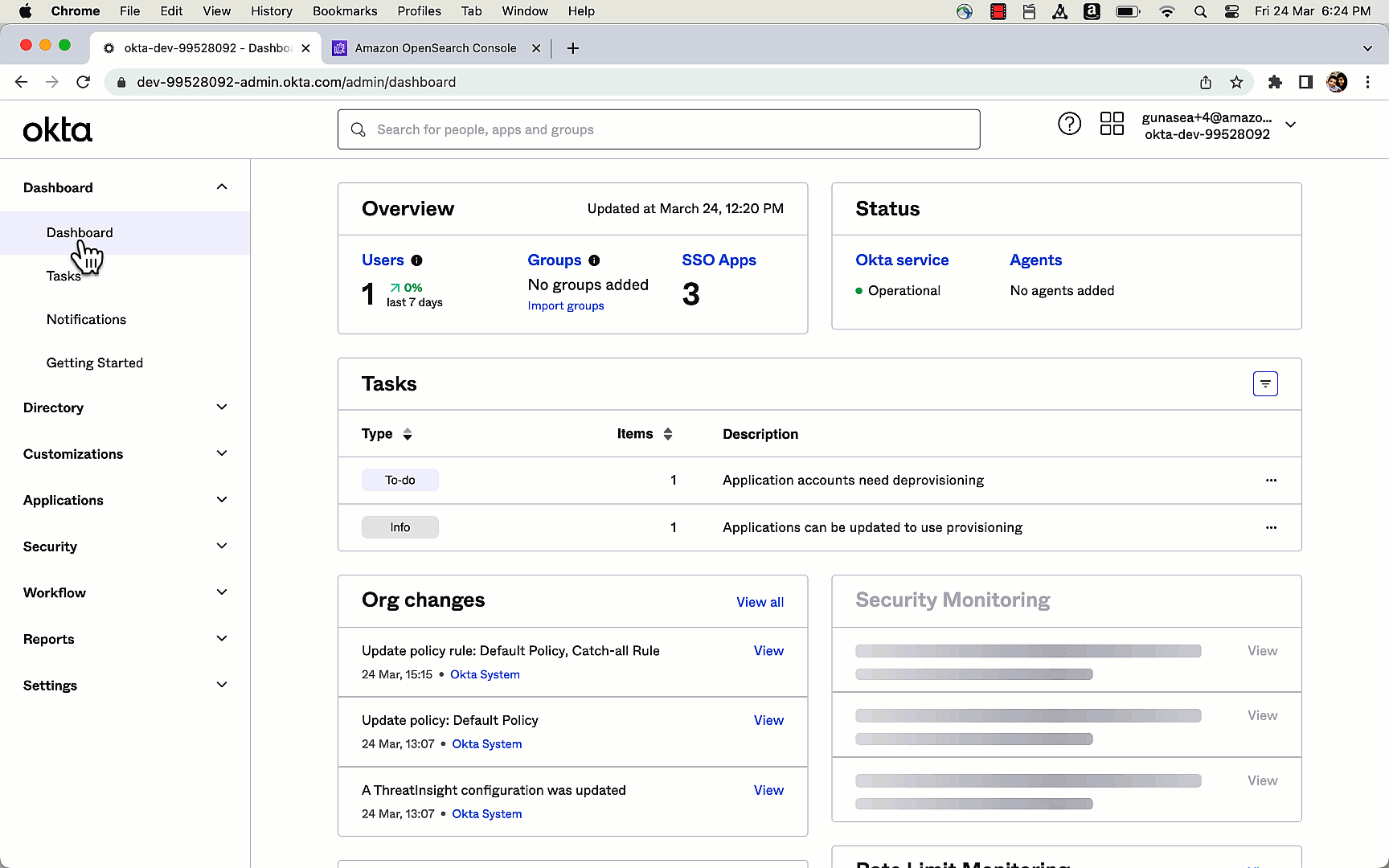This screenshot has height=868, width=1389.
Task: Open the Agents status link
Action: coord(1036,260)
